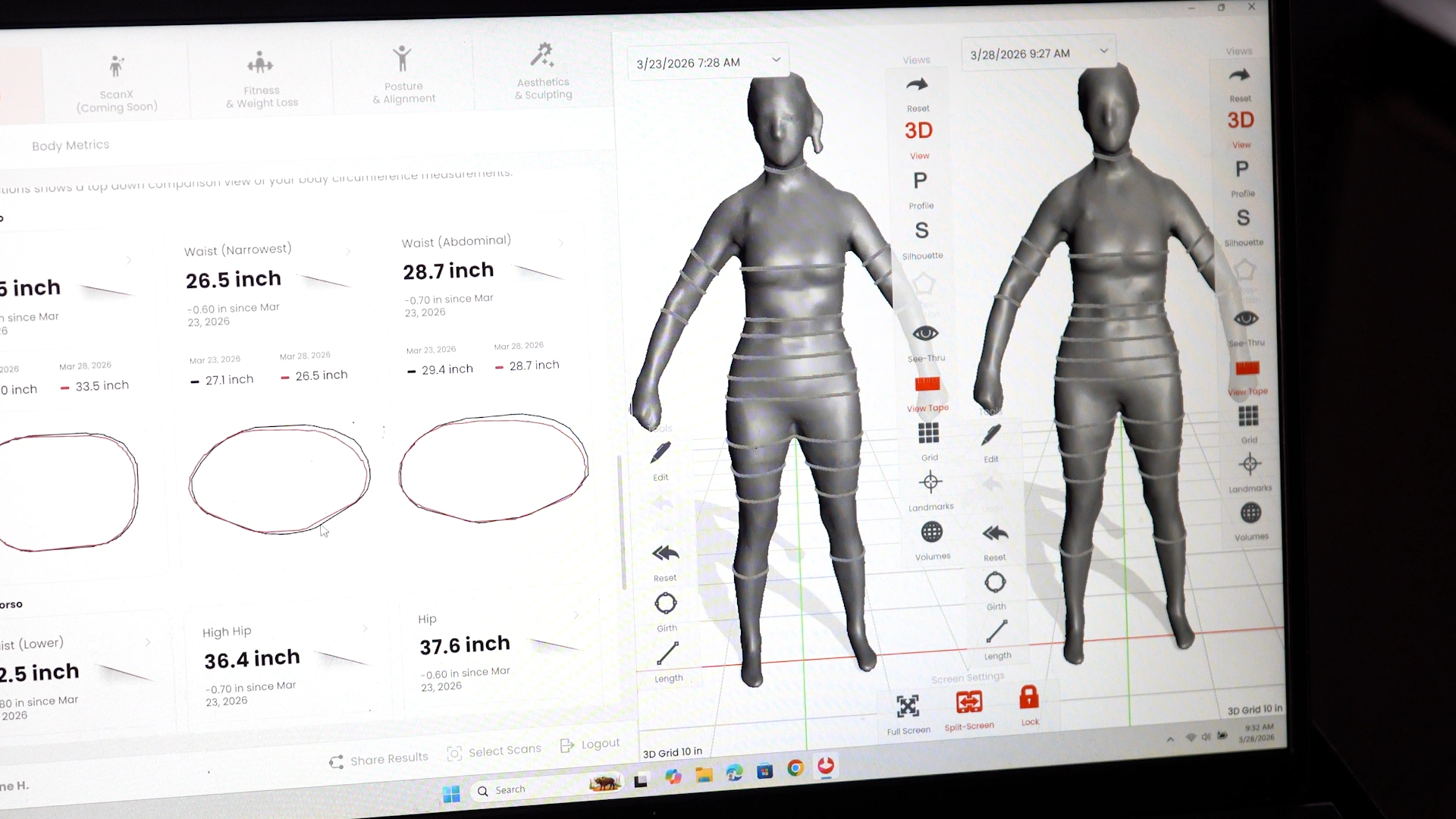Open Fitness & Weight Loss tab

(262, 80)
